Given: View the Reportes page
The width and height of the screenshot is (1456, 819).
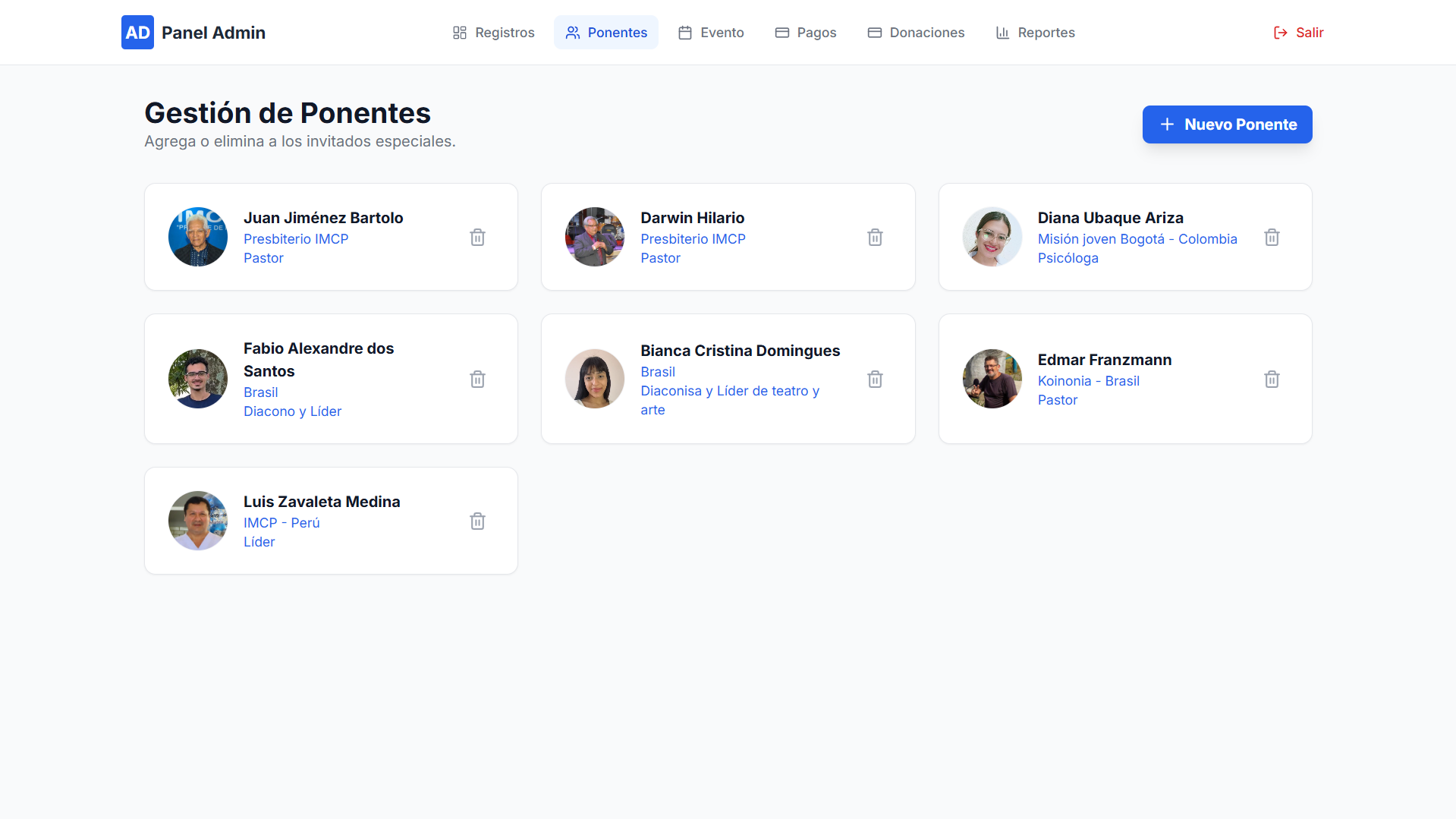Looking at the screenshot, I should tap(1035, 33).
